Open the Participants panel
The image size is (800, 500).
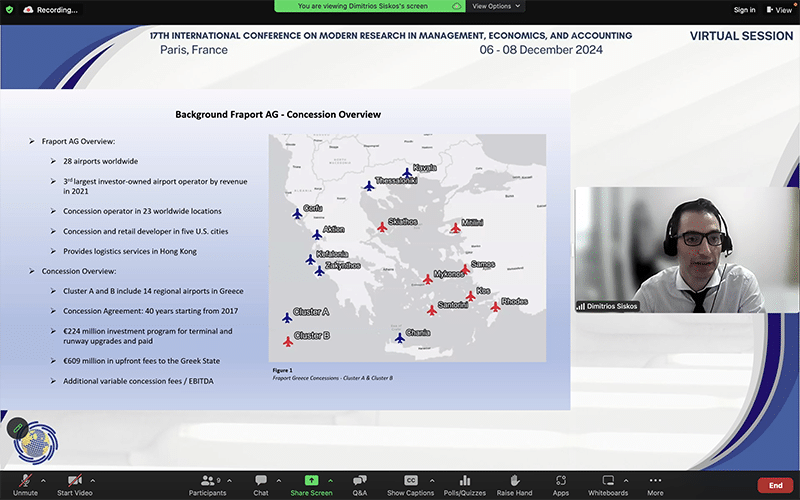click(207, 483)
